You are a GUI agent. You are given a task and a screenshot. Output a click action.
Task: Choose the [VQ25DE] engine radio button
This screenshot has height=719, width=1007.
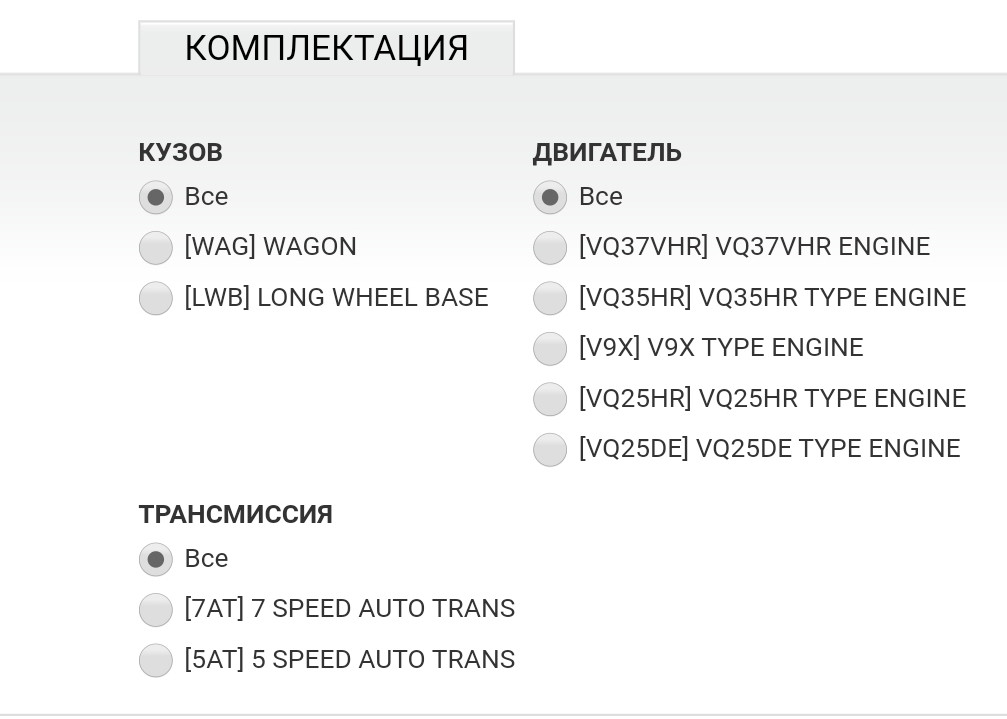(x=550, y=449)
